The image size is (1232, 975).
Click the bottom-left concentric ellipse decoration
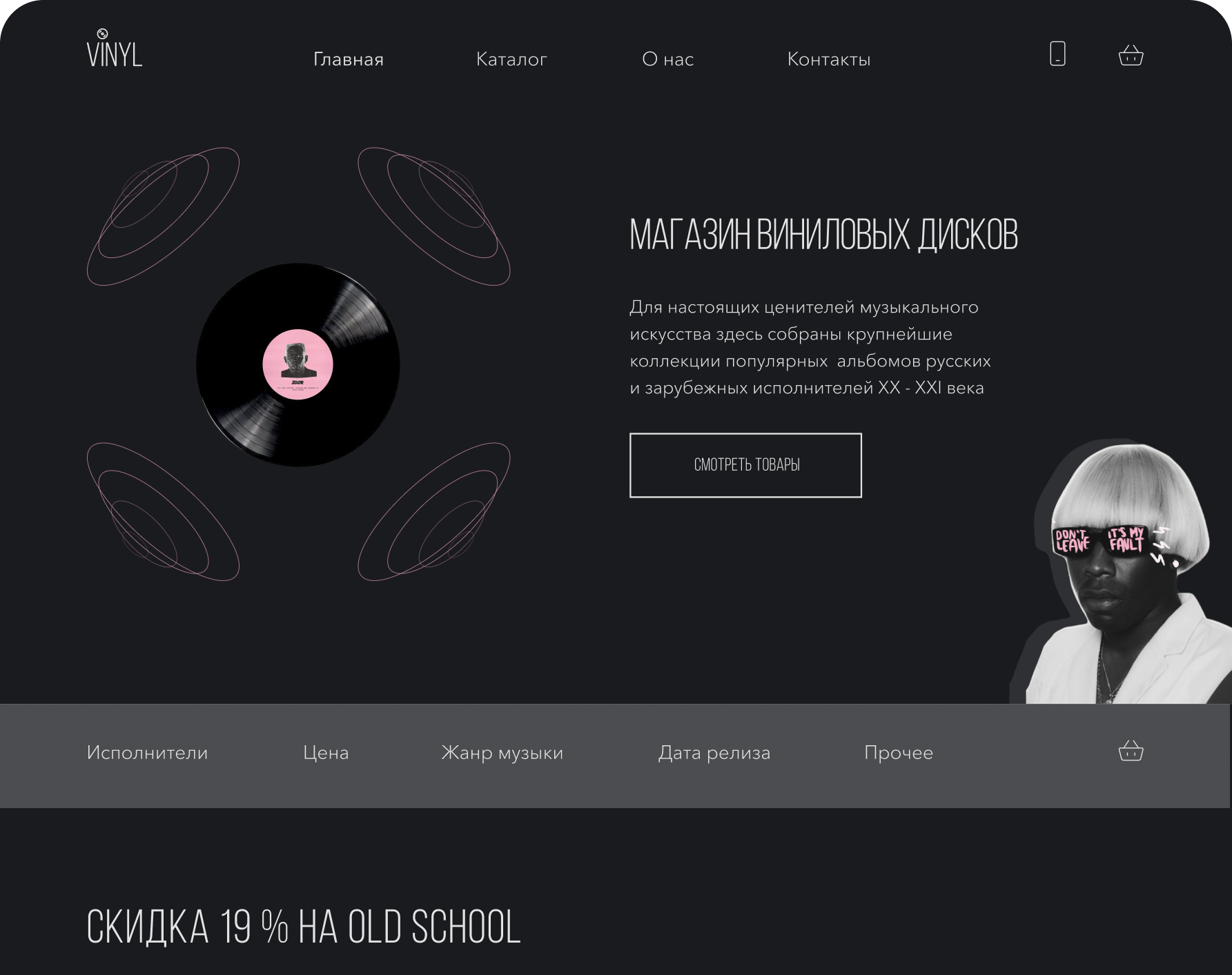pos(163,511)
